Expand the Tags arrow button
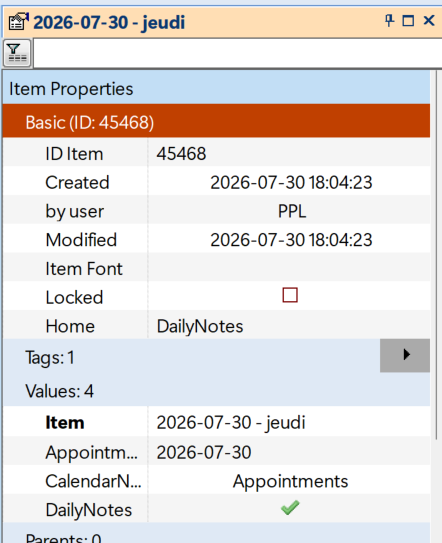The height and width of the screenshot is (543, 442). (x=405, y=355)
